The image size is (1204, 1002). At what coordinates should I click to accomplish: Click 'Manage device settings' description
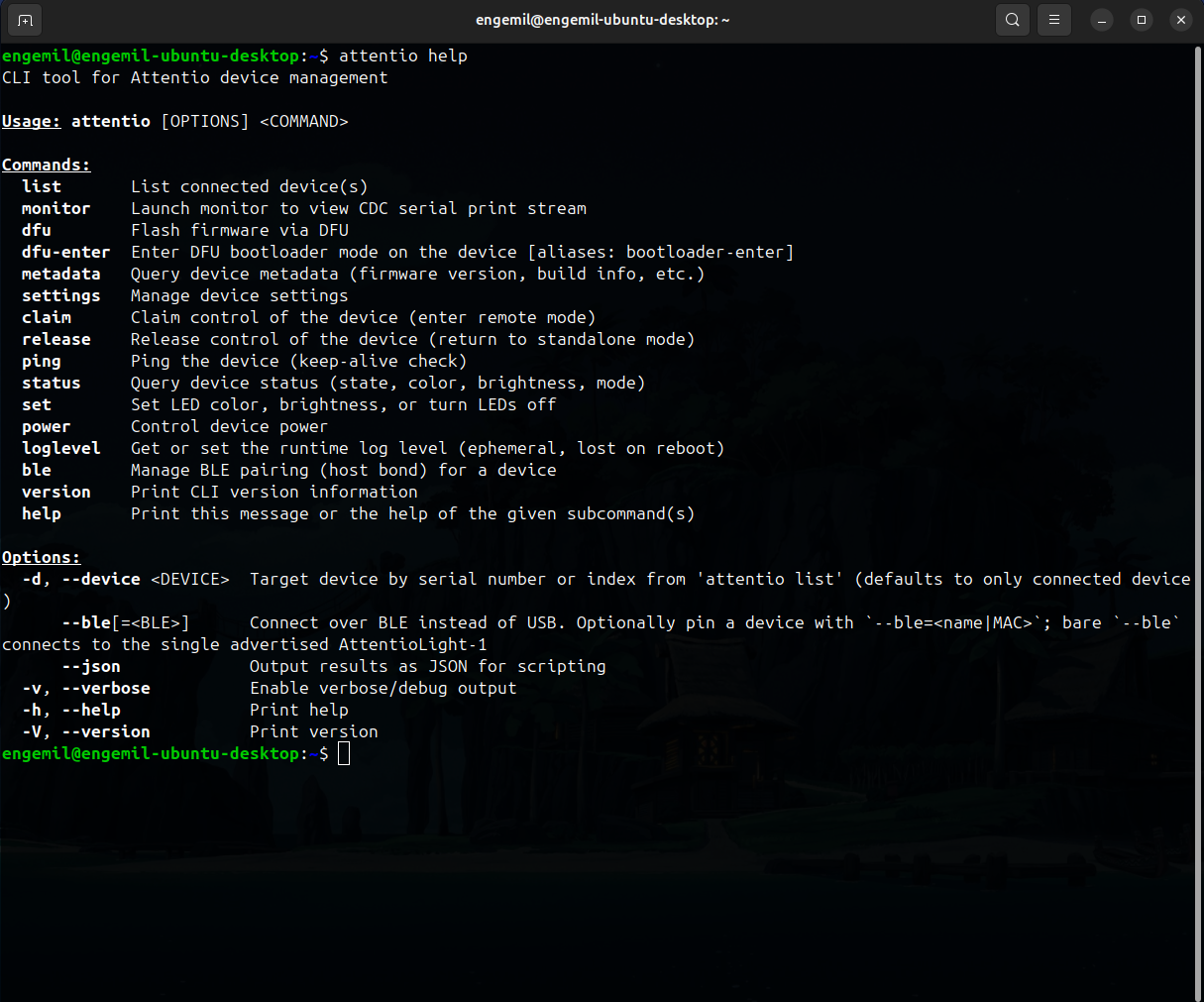(x=240, y=296)
